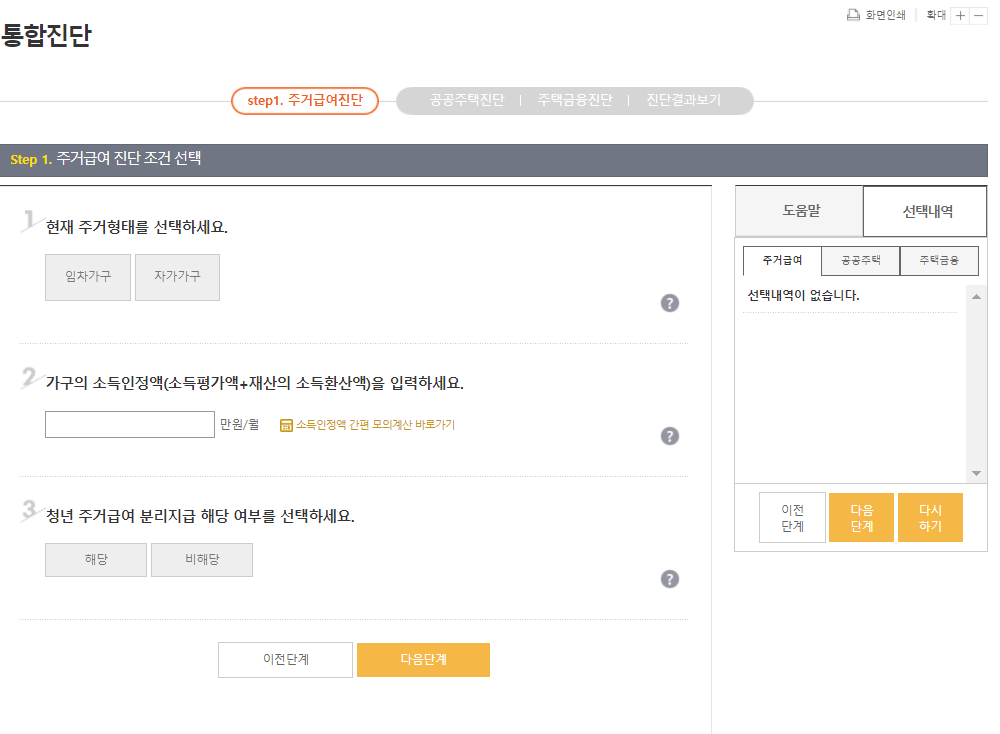Click in the 소득인정액 만원/월 input field
Image resolution: width=1000 pixels, height=734 pixels.
point(129,425)
